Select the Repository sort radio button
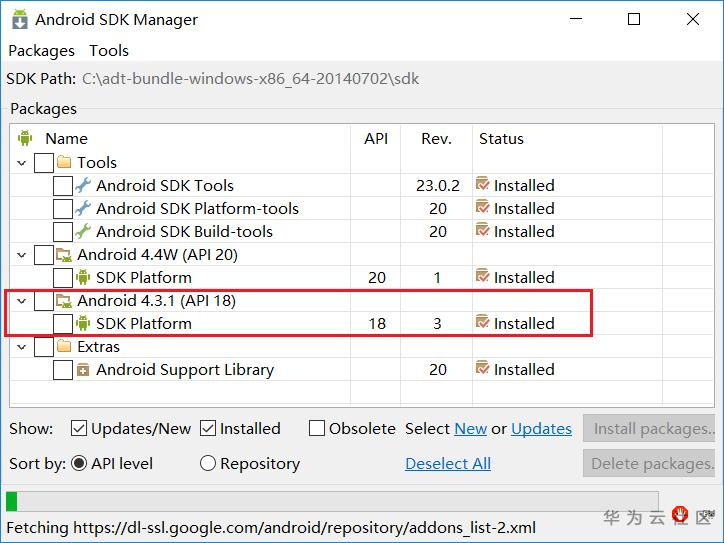This screenshot has height=543, width=724. click(208, 463)
